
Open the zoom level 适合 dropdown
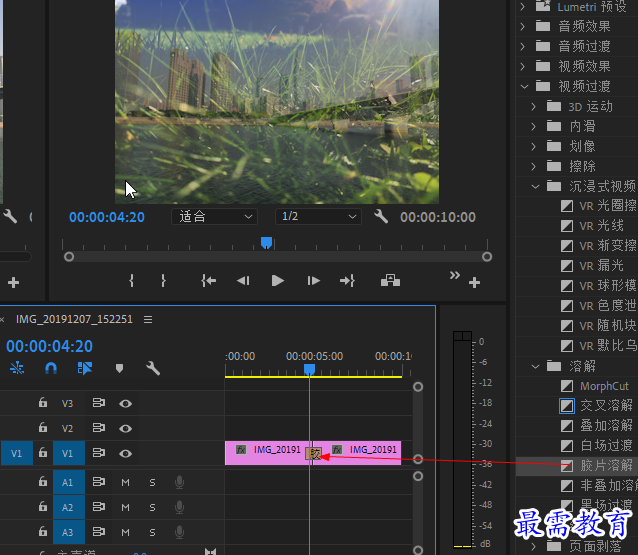[x=214, y=216]
